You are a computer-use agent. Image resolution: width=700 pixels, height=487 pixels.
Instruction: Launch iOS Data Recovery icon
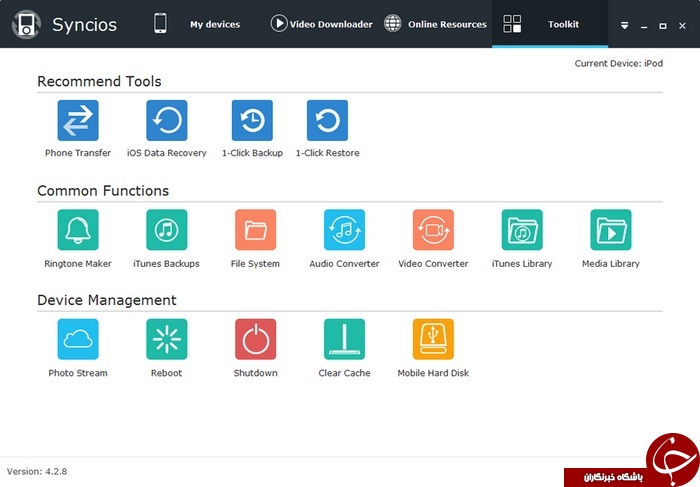(167, 120)
